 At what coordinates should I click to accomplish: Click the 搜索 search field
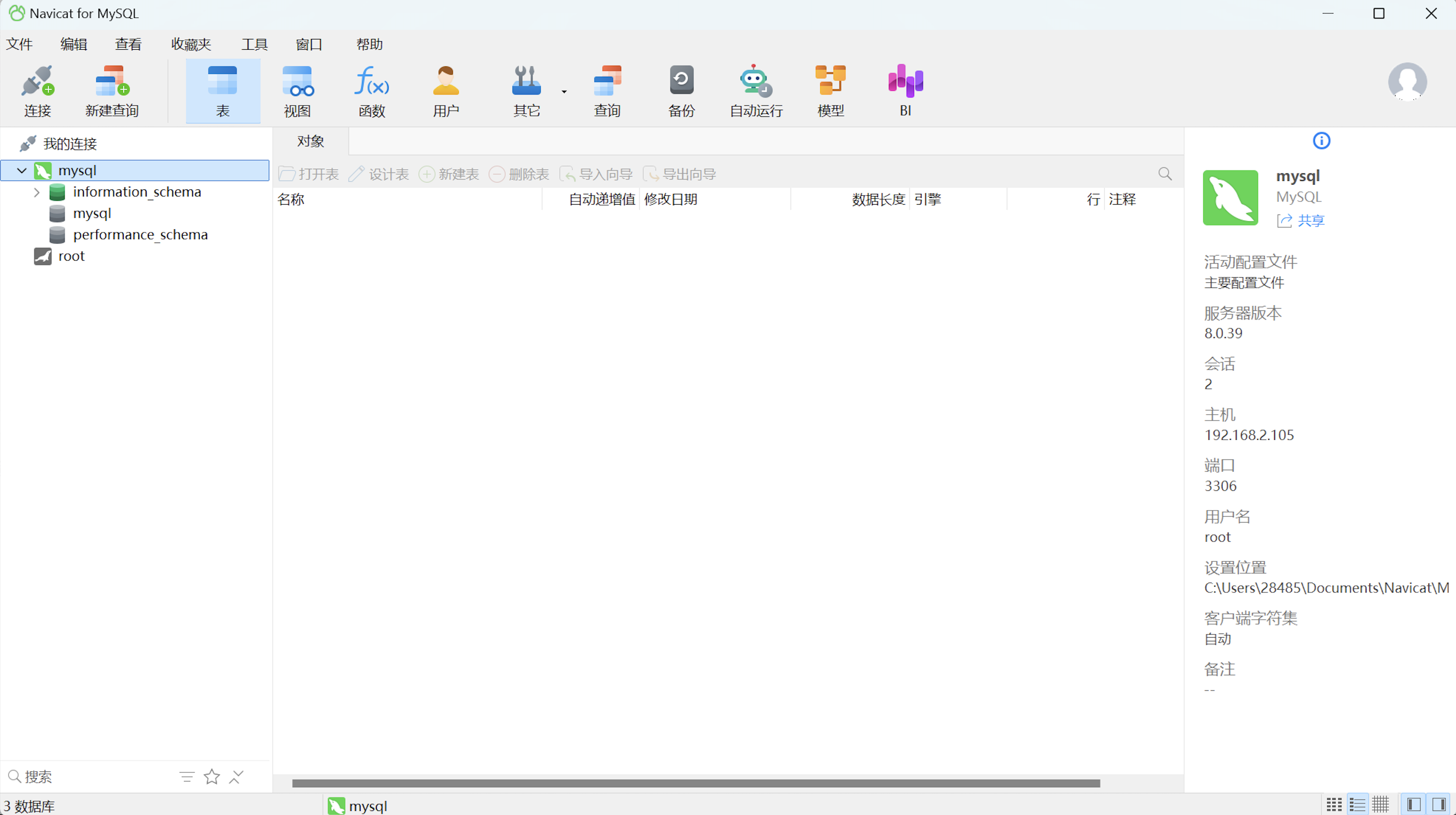click(90, 776)
